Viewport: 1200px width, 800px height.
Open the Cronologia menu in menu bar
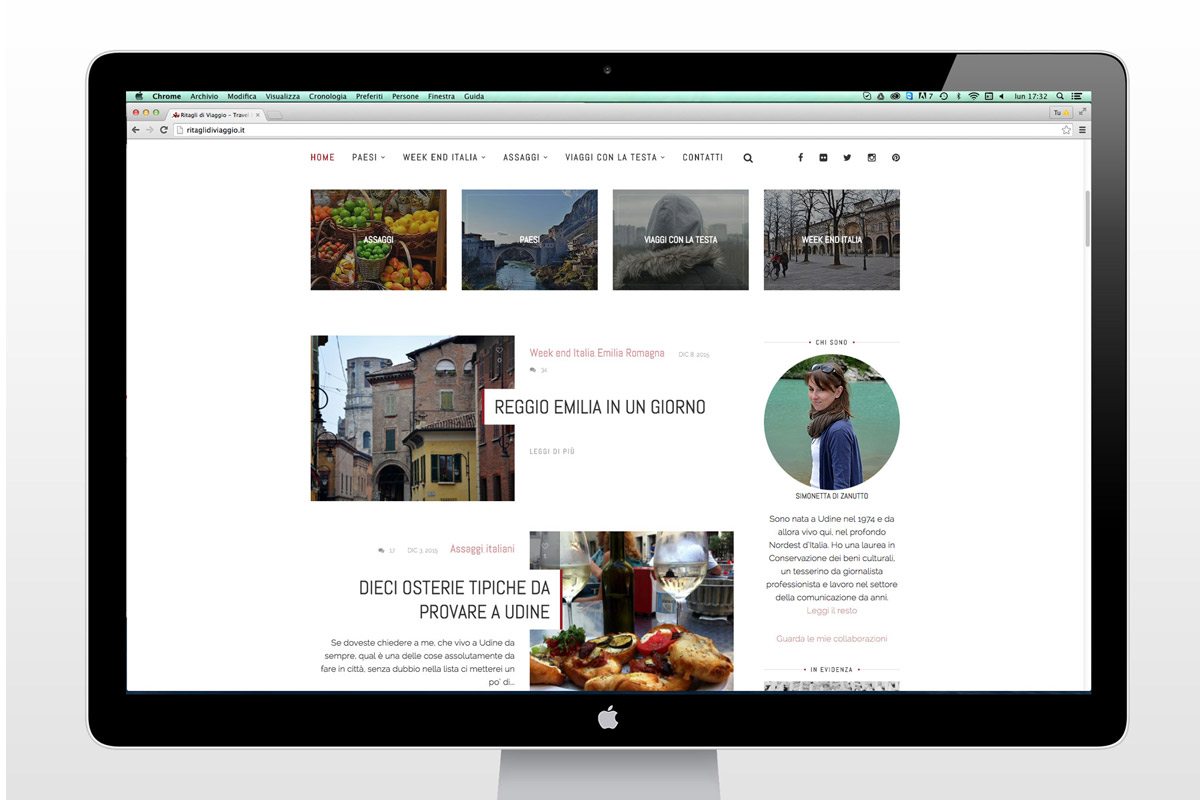coord(328,97)
